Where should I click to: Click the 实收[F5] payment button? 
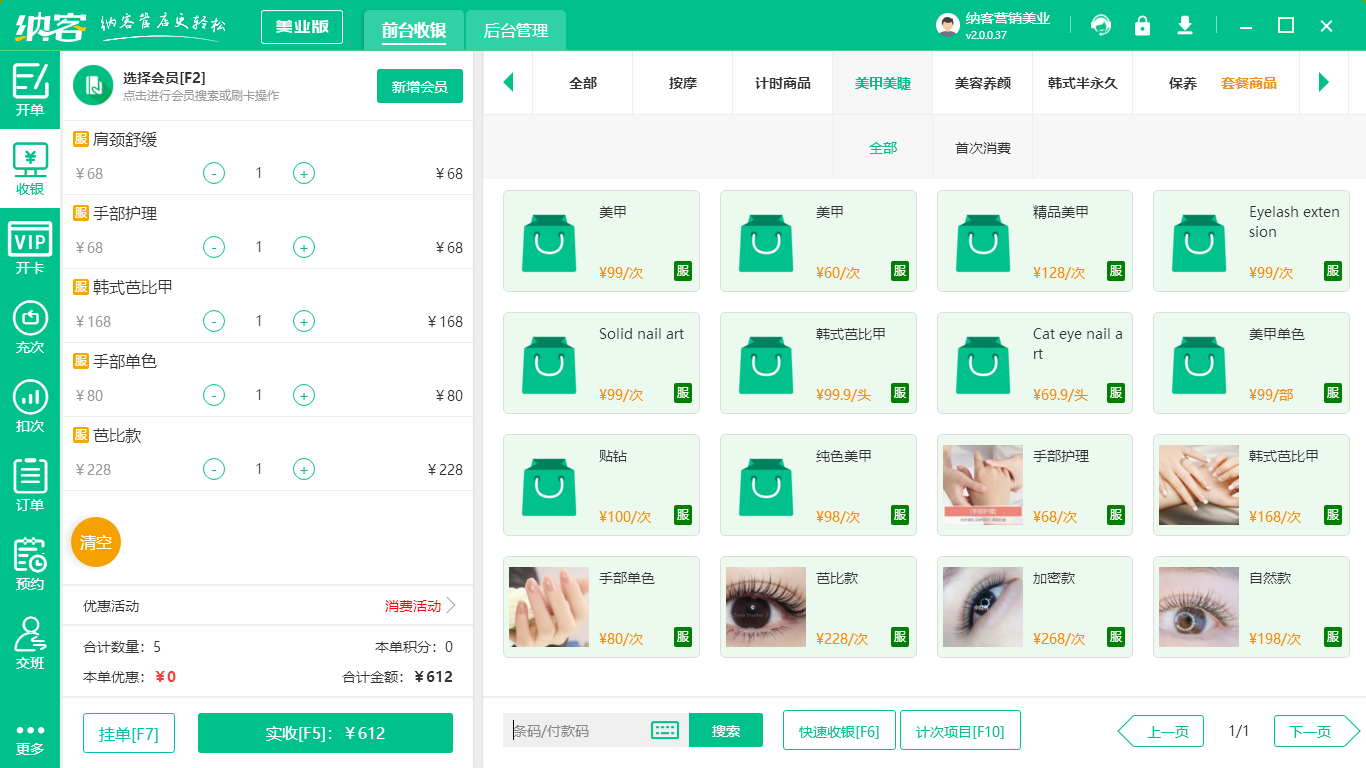325,732
